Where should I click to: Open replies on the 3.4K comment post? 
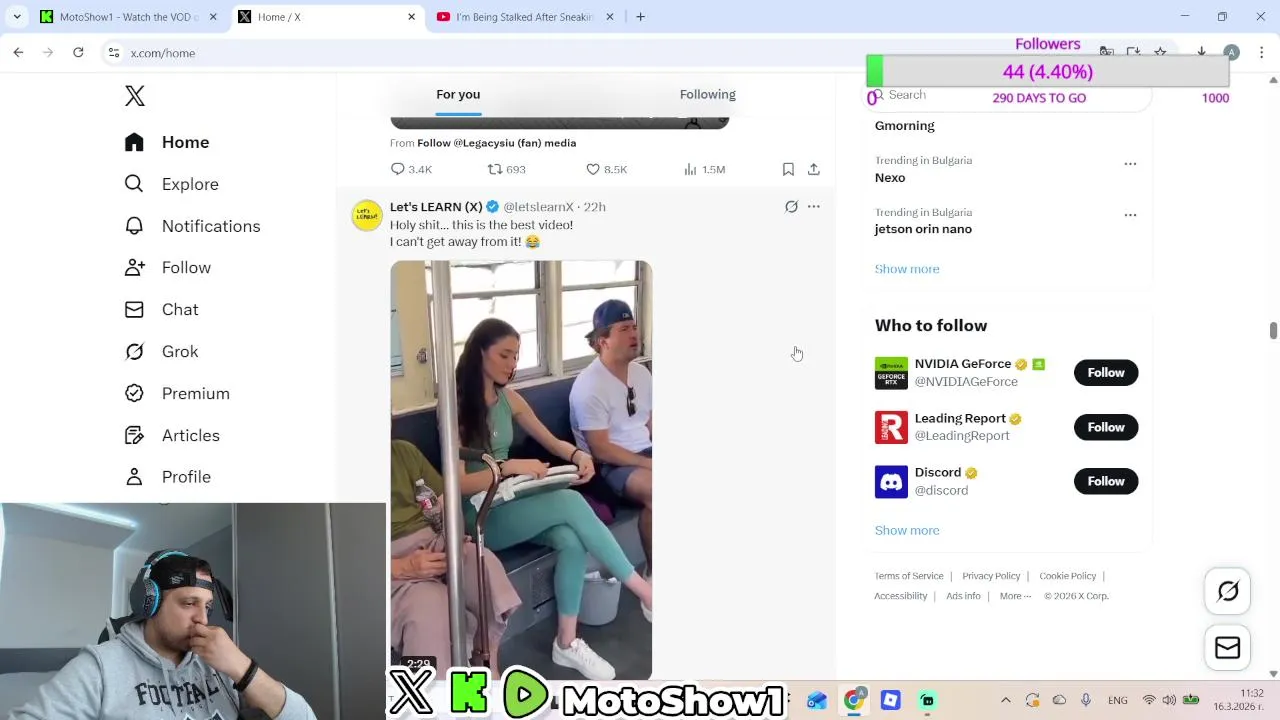[x=411, y=170]
